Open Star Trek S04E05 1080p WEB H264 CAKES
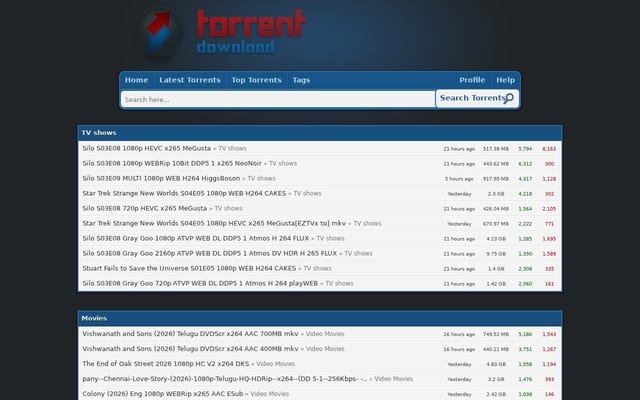The width and height of the screenshot is (640, 400). click(x=184, y=193)
